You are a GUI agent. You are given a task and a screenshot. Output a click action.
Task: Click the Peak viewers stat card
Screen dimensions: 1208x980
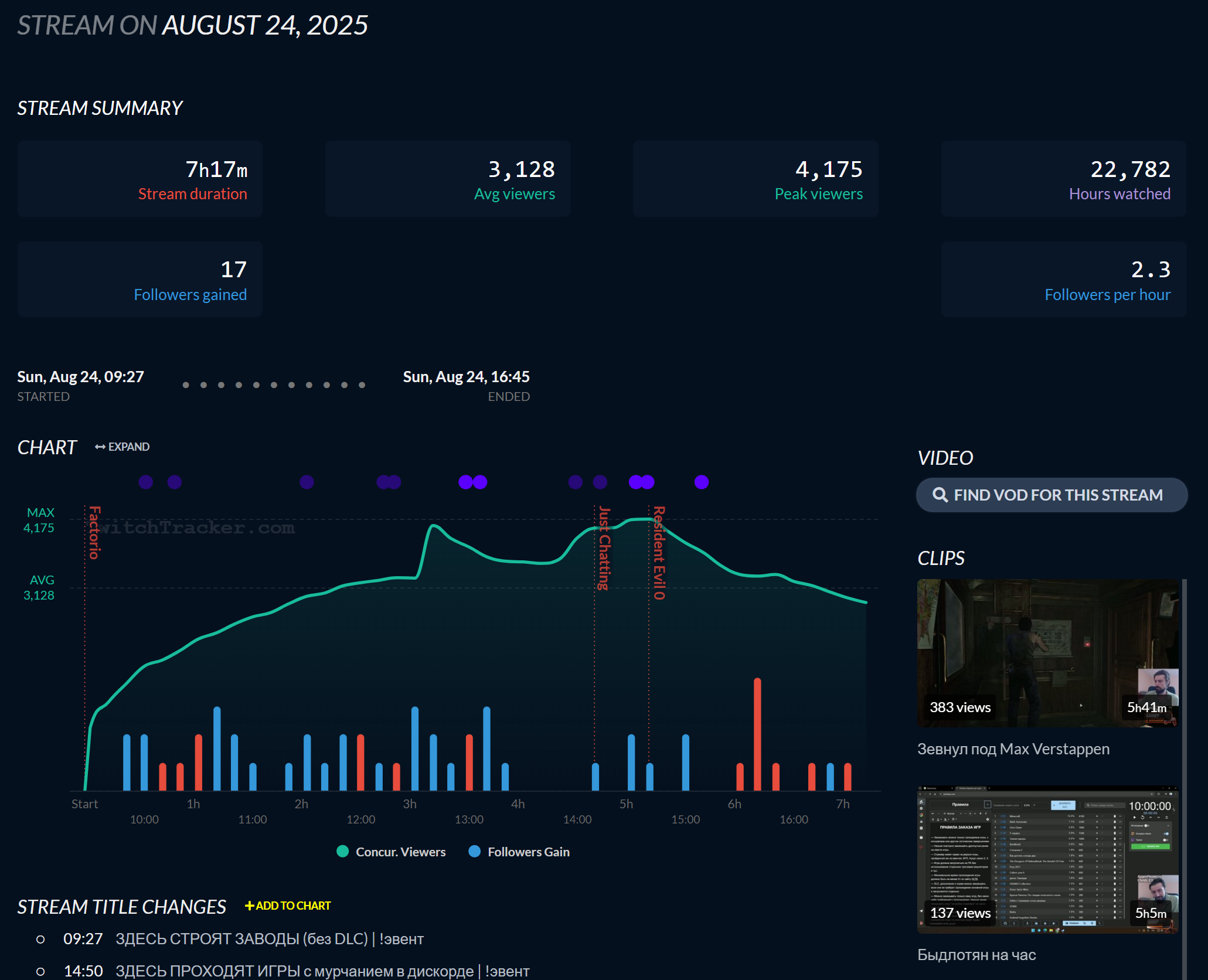tap(755, 179)
